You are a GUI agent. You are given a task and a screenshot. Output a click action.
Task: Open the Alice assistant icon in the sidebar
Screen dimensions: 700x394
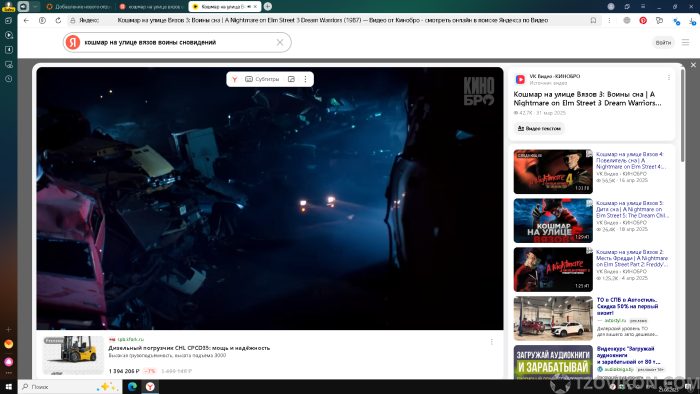[8, 361]
